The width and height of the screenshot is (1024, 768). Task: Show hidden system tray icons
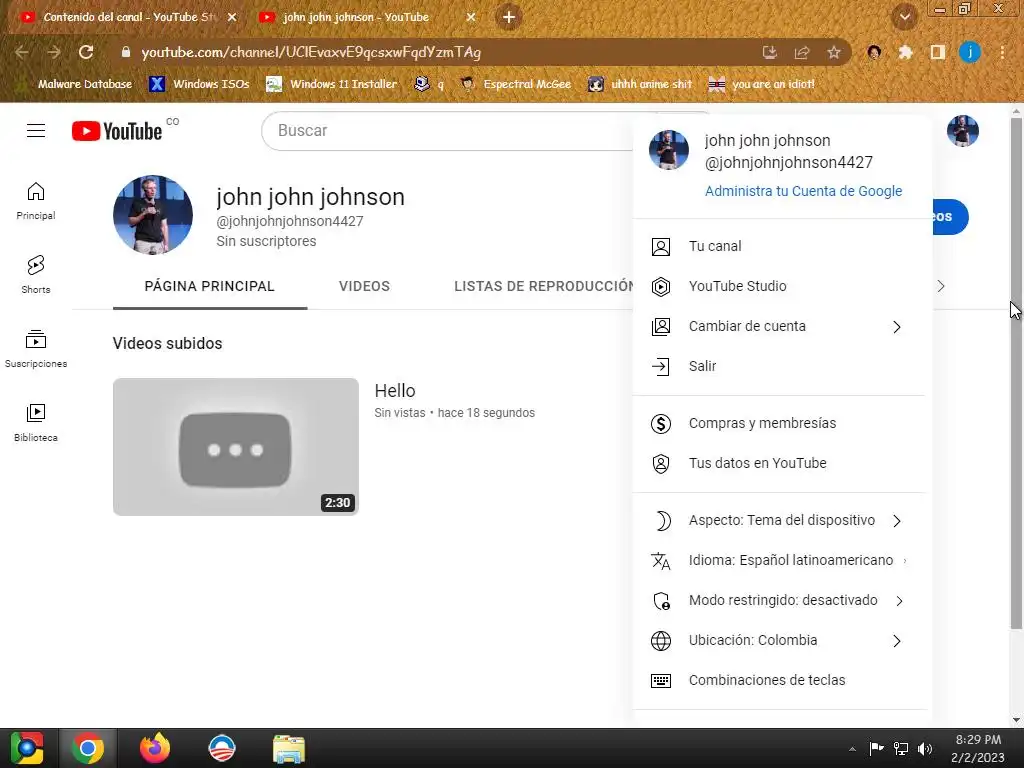pos(852,749)
